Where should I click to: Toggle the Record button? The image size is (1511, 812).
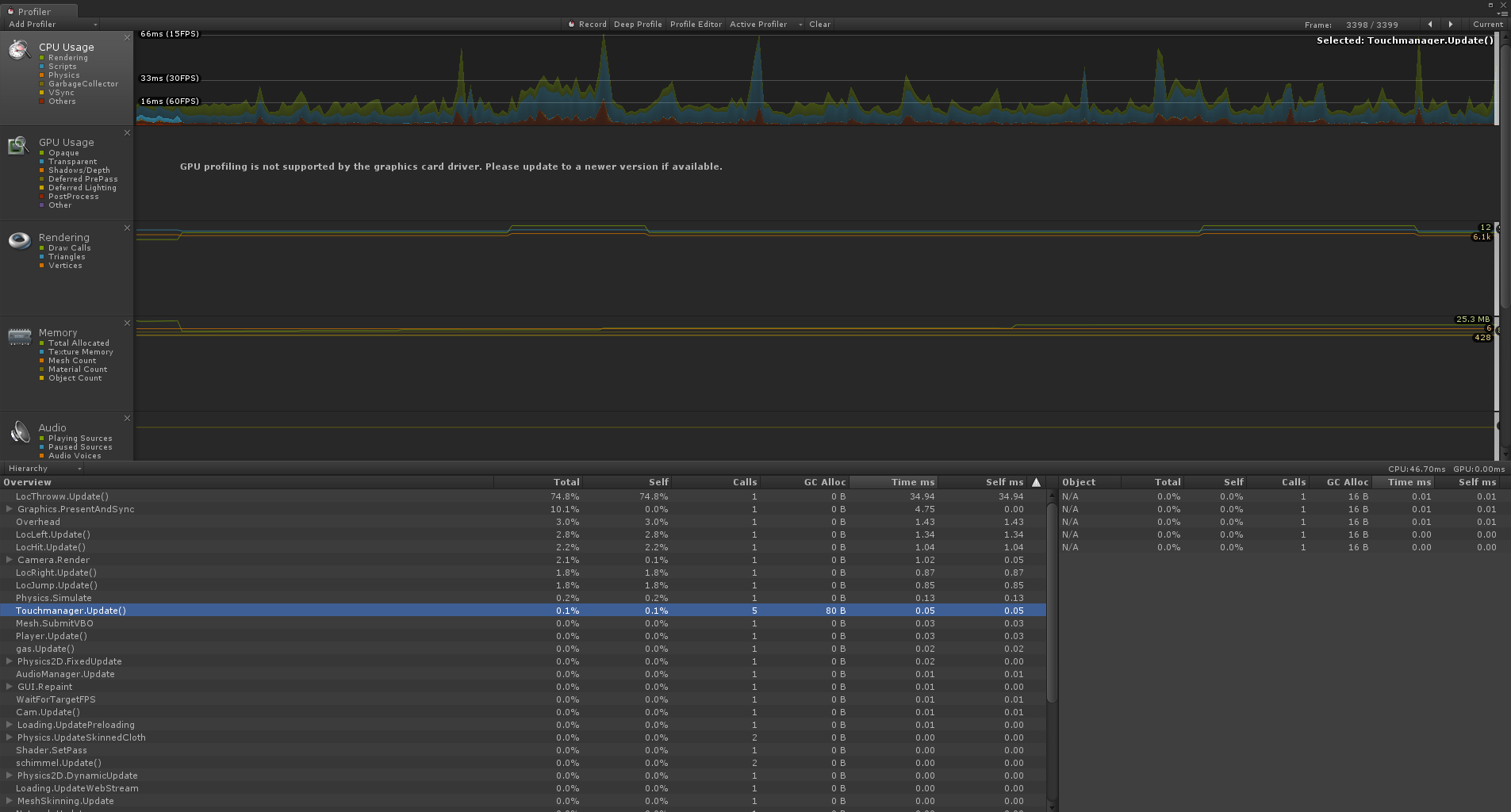click(x=587, y=25)
